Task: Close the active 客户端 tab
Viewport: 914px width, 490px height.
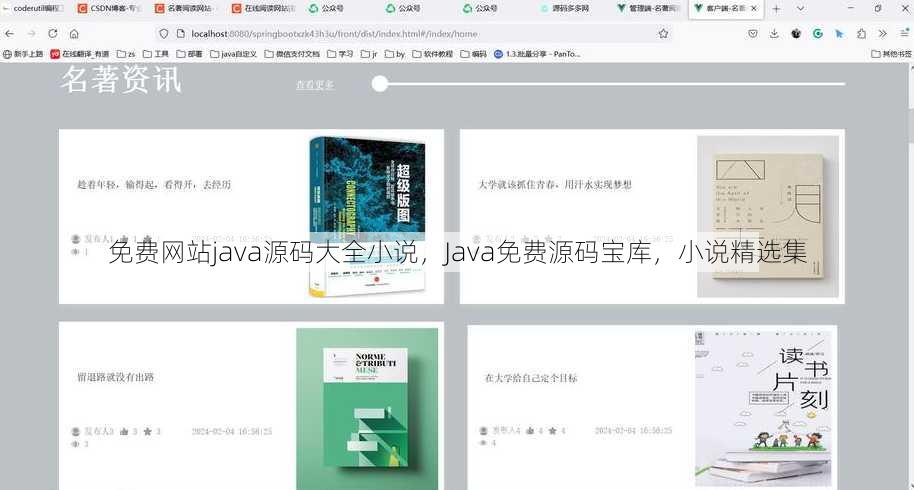Action: (754, 9)
